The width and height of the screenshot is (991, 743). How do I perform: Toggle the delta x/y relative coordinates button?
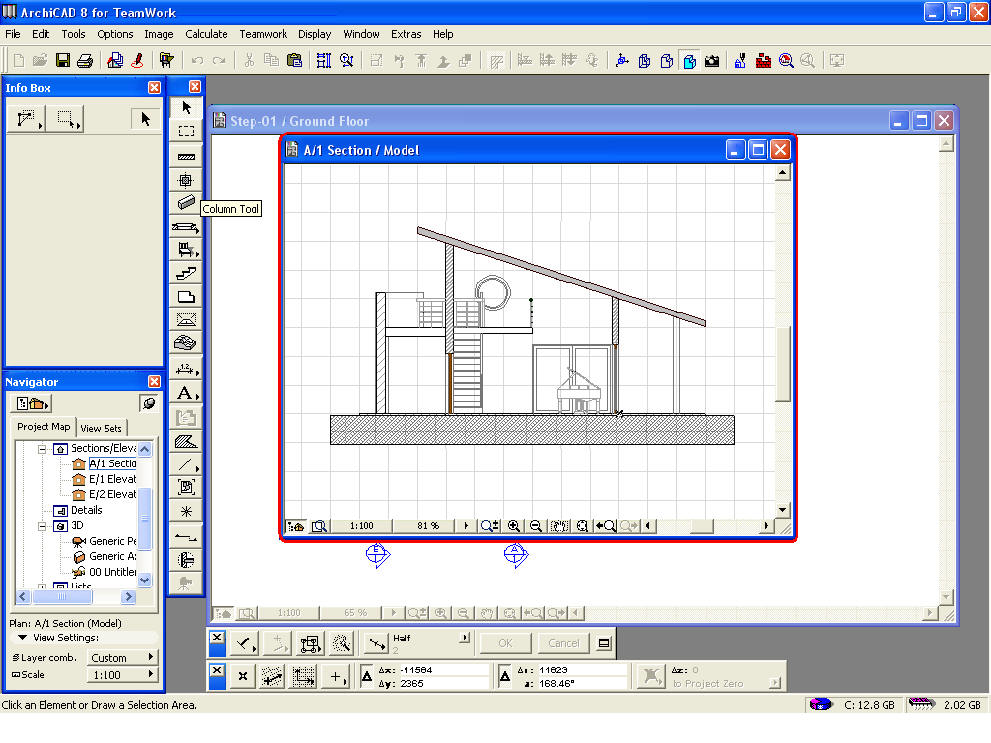[x=367, y=677]
